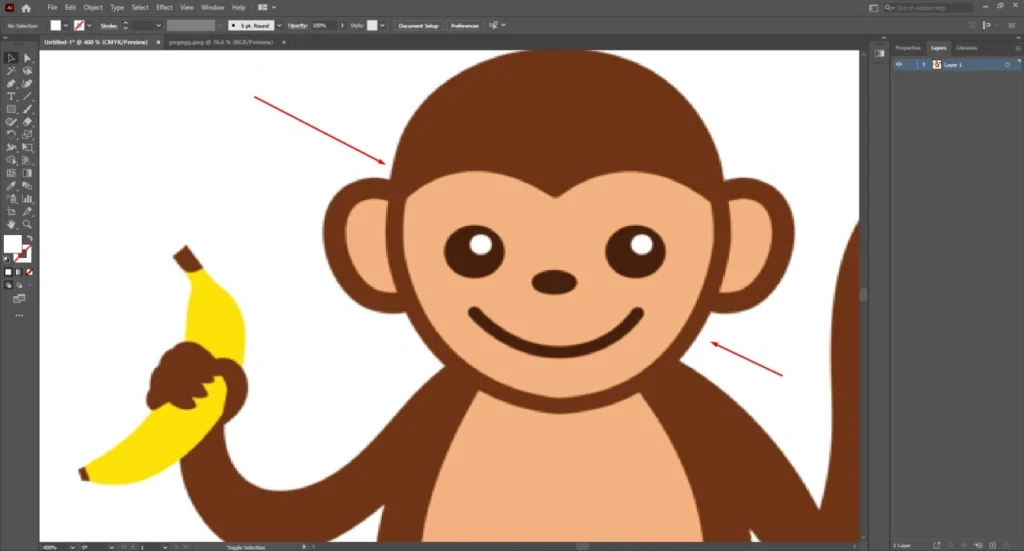Open the Effect menu
Image resolution: width=1024 pixels, height=551 pixels.
[x=164, y=8]
